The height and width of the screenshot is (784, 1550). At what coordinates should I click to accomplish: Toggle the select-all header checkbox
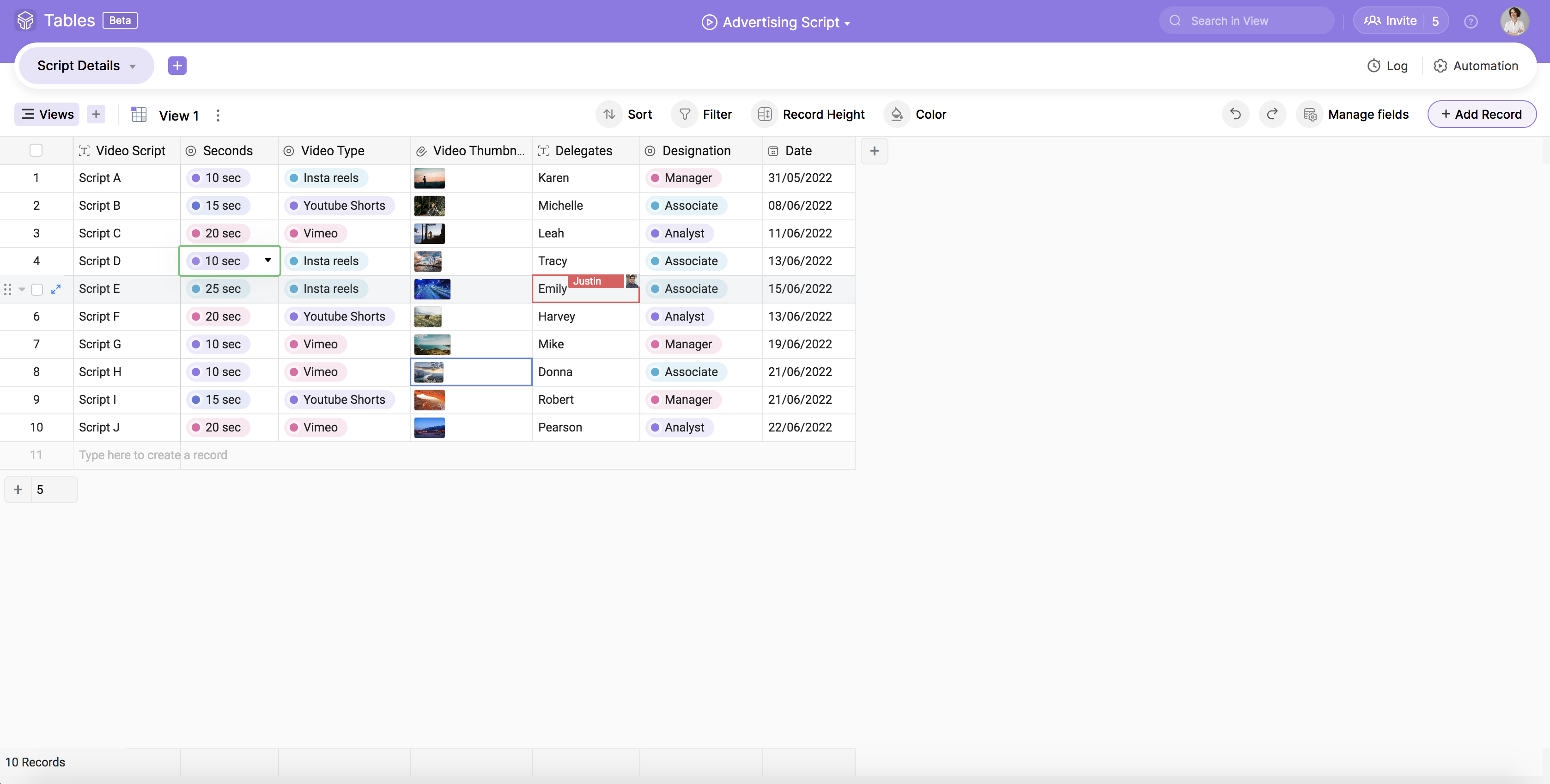(36, 151)
